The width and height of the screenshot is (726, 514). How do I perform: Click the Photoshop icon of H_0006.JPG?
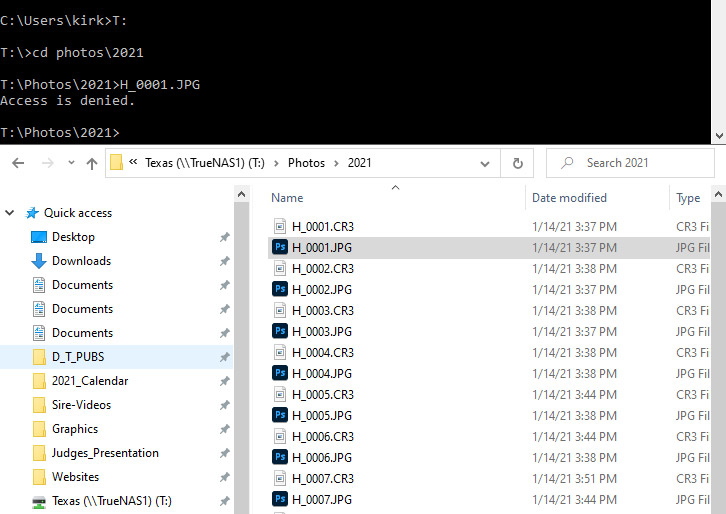click(x=280, y=457)
